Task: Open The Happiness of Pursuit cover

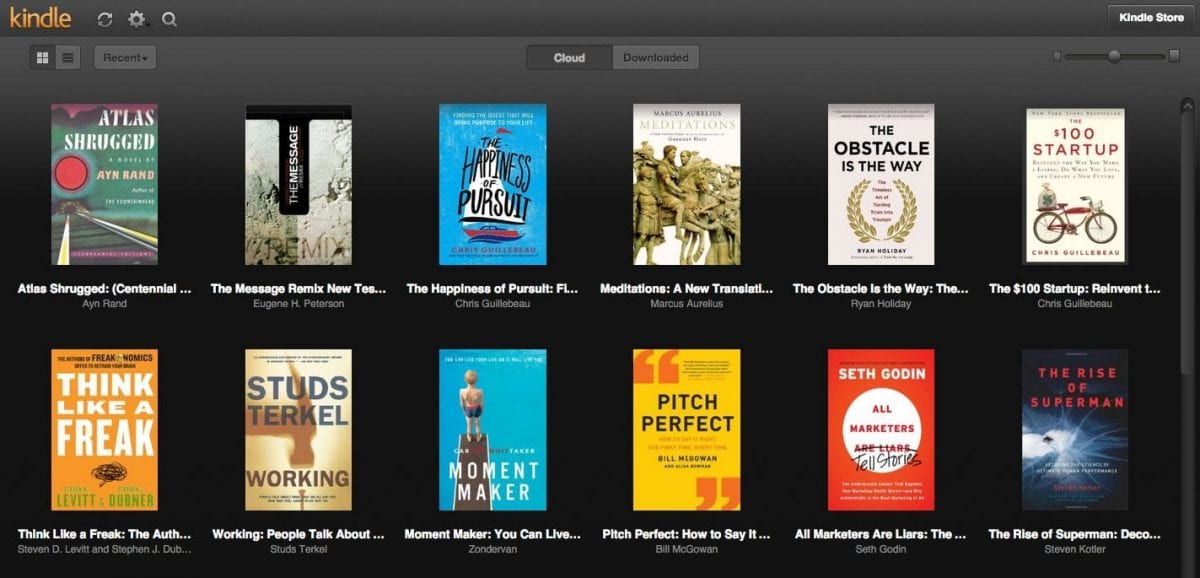Action: pos(492,183)
